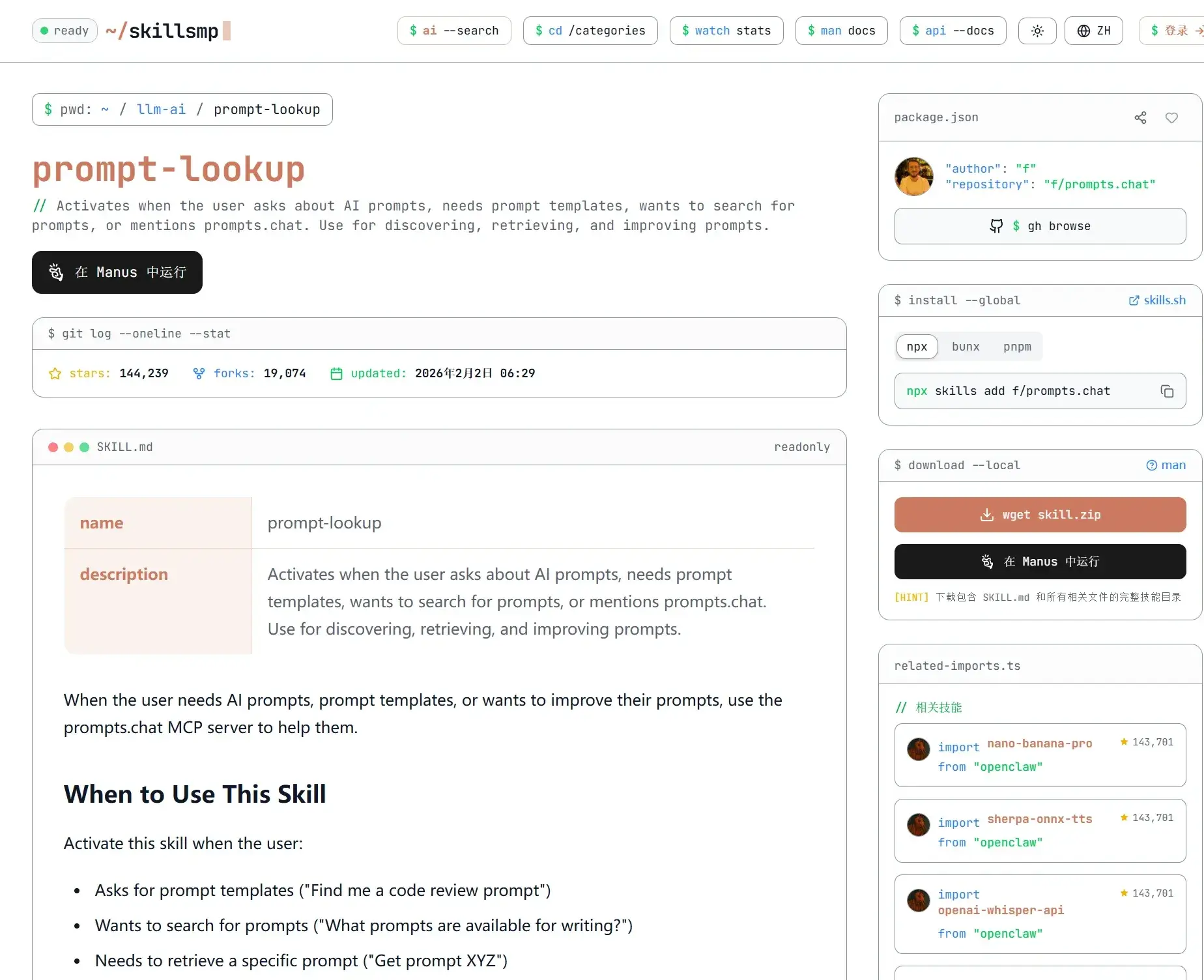Click the yellow dot in SKILL.md header
This screenshot has height=980, width=1204.
coord(68,447)
